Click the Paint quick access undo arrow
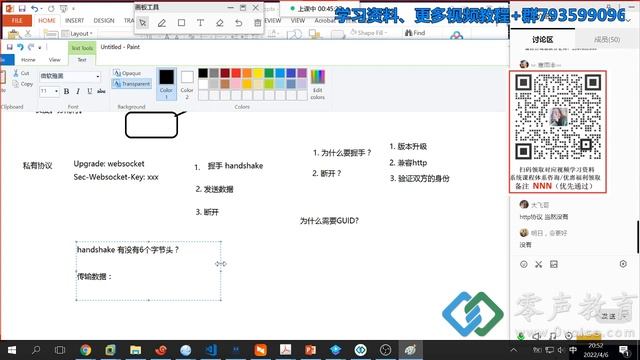 point(20,47)
